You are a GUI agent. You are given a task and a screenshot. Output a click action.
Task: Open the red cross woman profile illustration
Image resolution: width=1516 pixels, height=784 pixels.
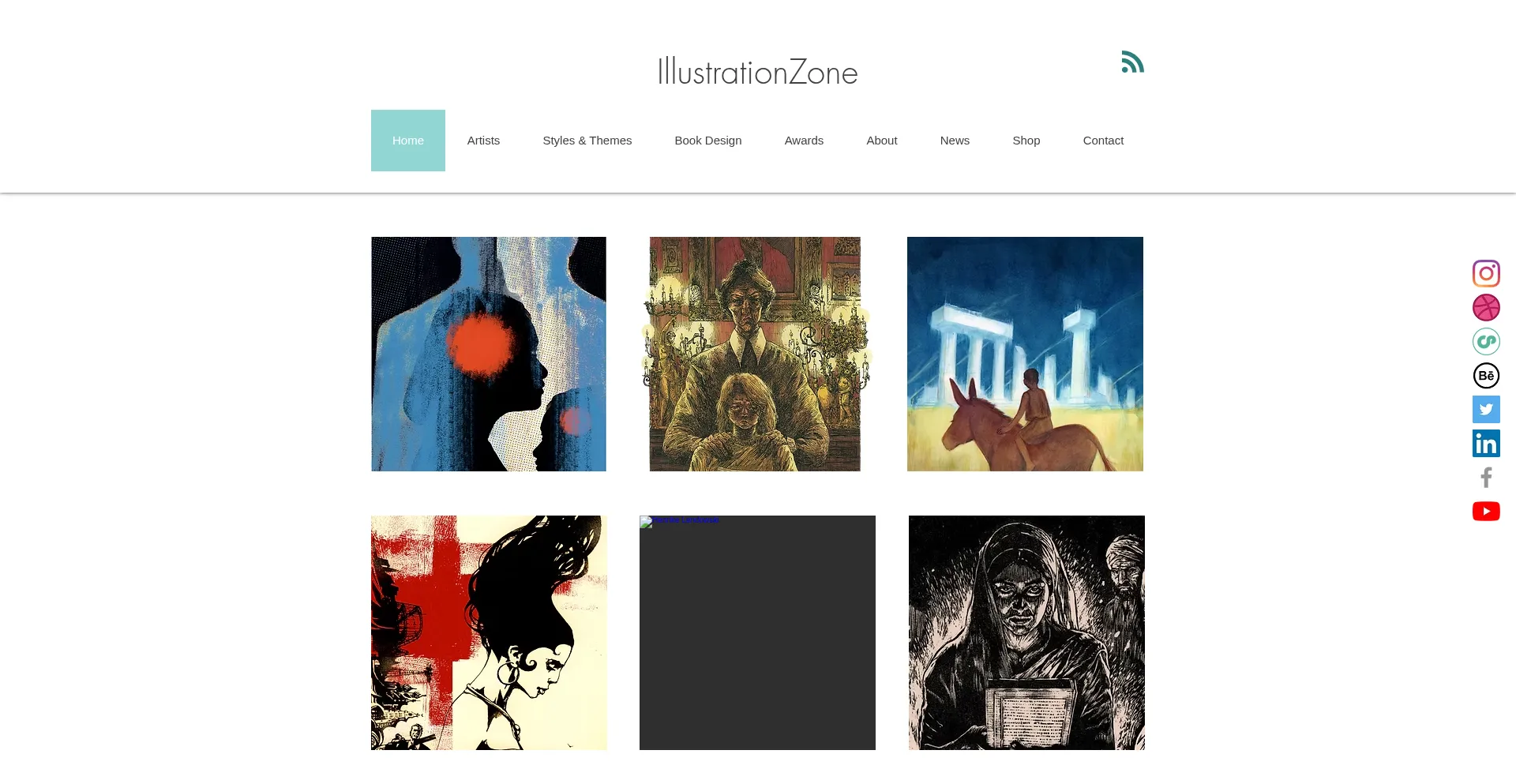[489, 632]
